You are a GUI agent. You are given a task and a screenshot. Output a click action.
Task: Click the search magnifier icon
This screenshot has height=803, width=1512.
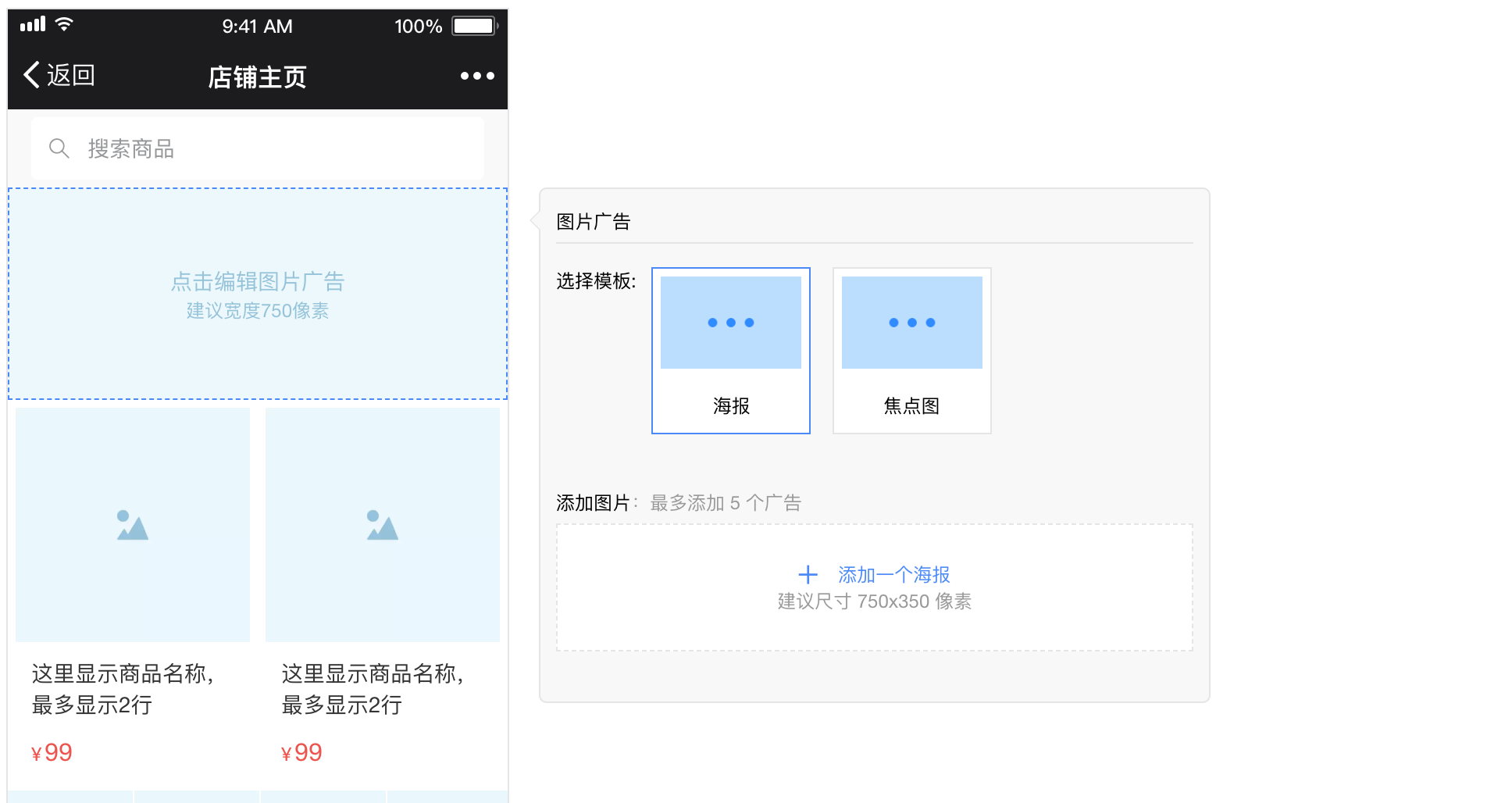click(59, 148)
